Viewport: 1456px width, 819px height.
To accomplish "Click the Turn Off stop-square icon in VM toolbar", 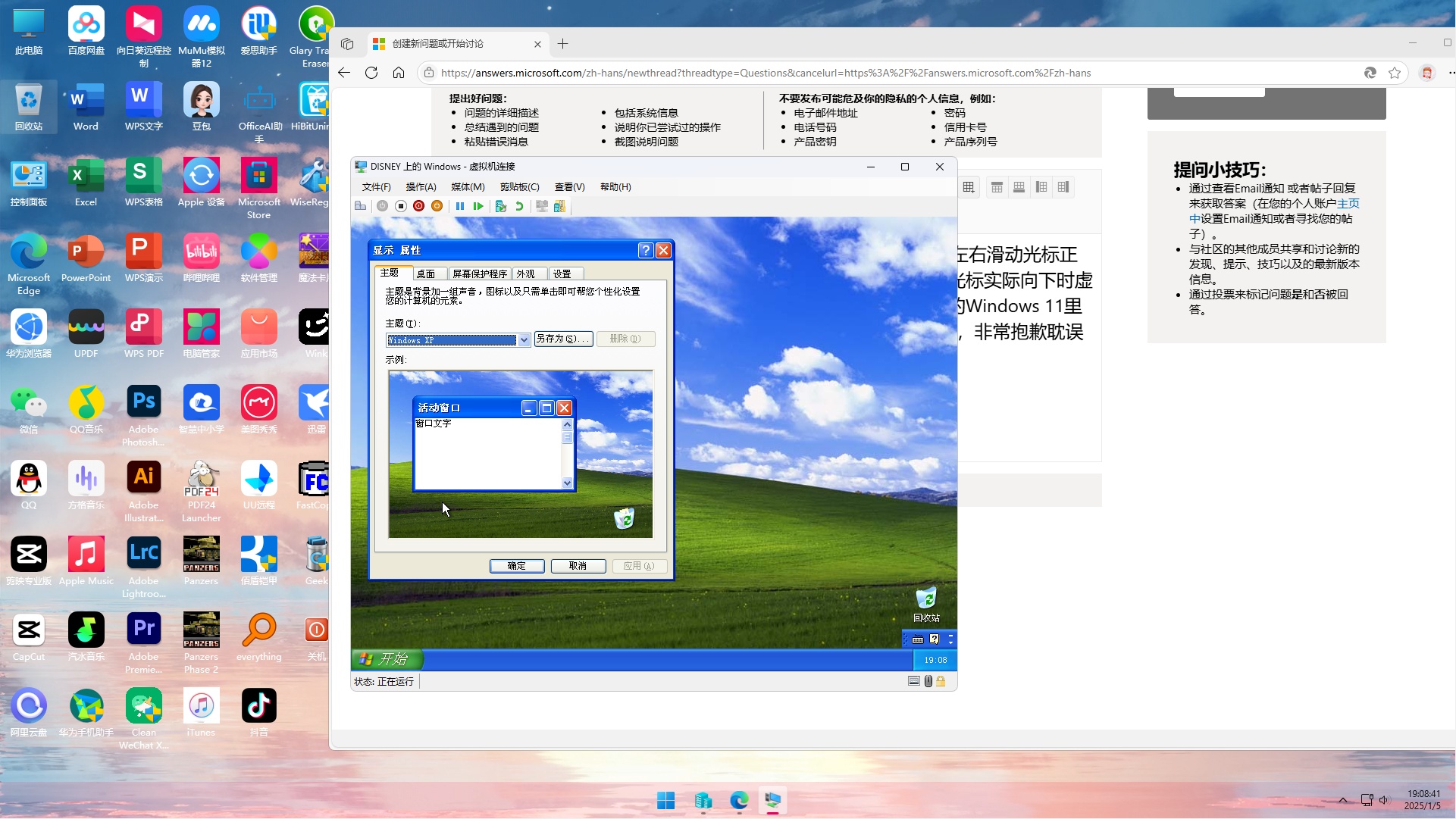I will 401,206.
